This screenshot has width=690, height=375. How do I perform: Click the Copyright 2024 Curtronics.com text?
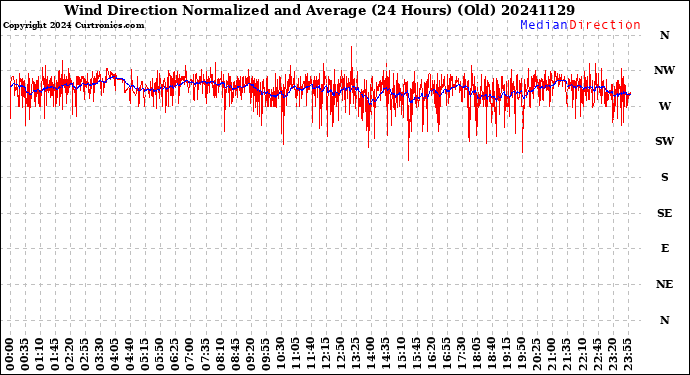[x=73, y=26]
